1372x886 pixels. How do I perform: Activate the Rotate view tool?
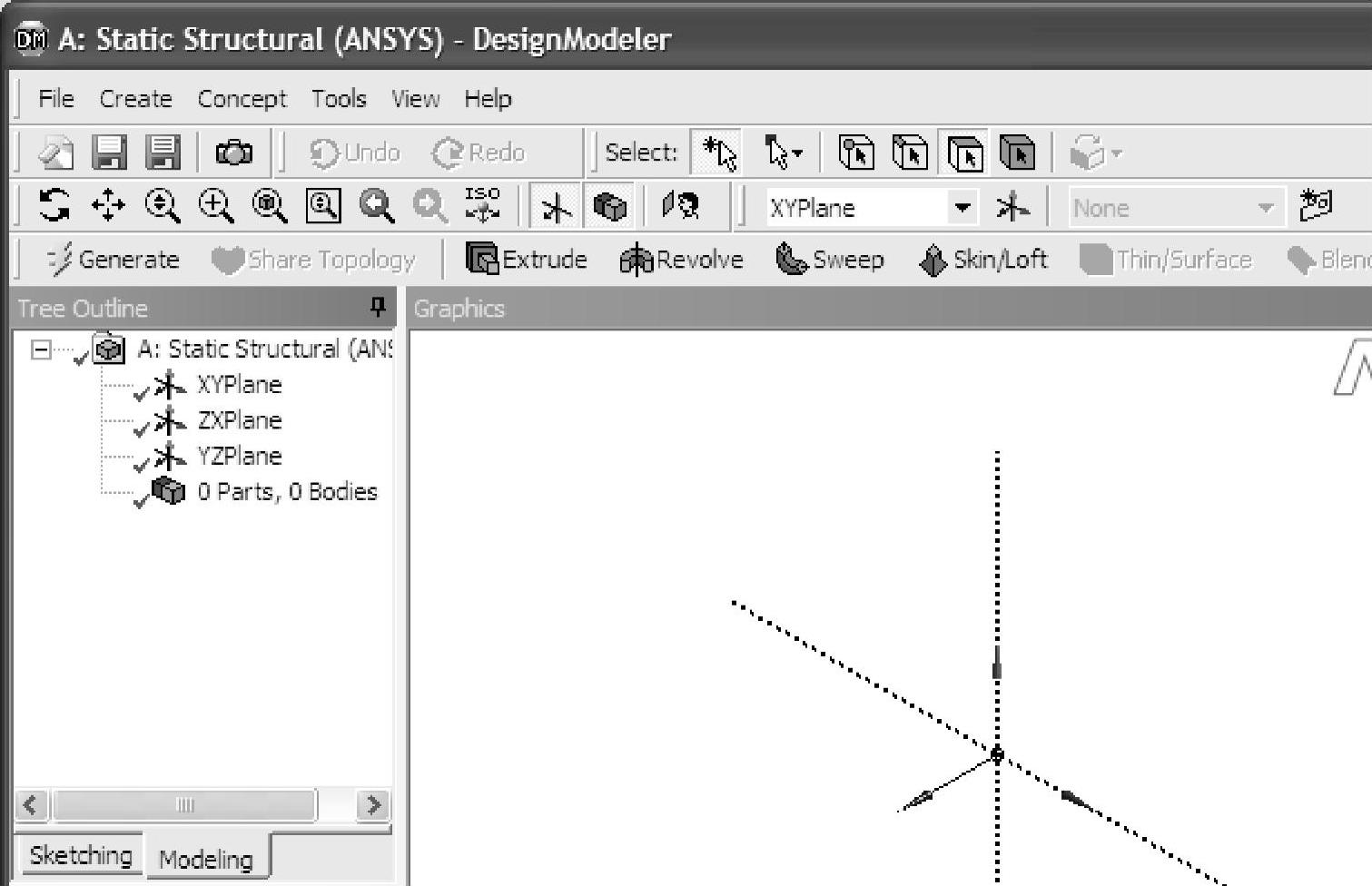pos(54,205)
